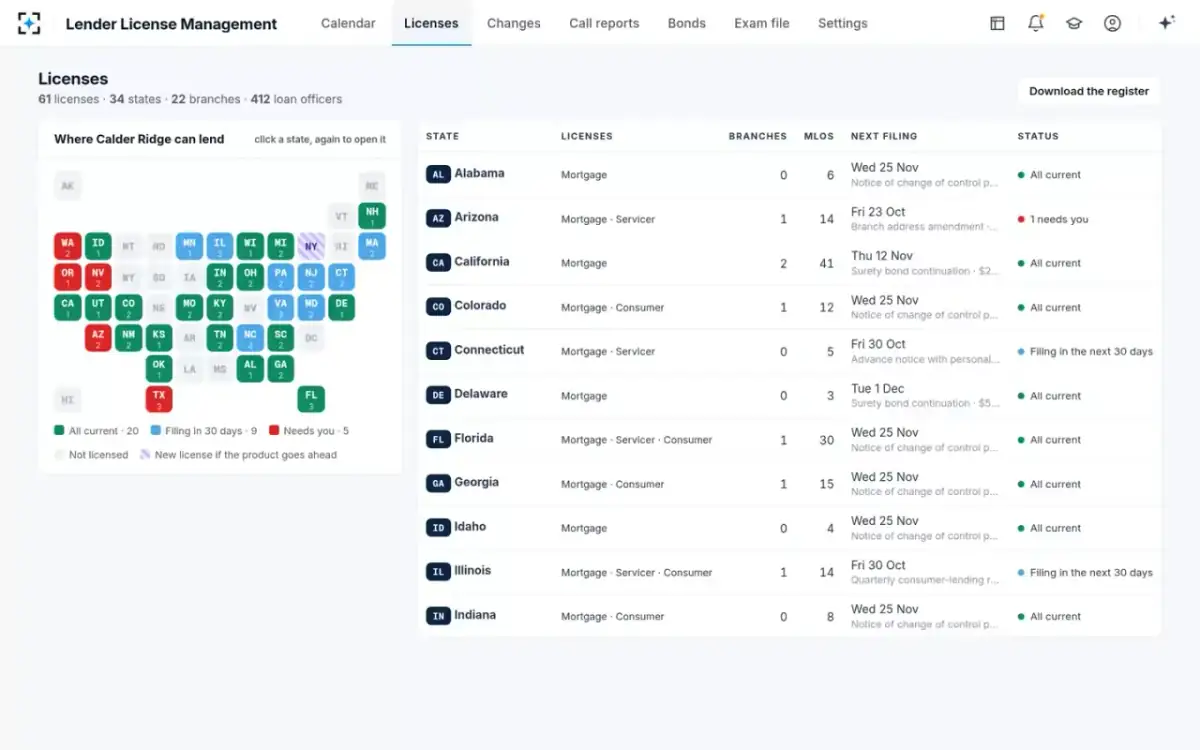Select Arizona AZ tile on map
This screenshot has height=750, width=1200.
point(98,338)
